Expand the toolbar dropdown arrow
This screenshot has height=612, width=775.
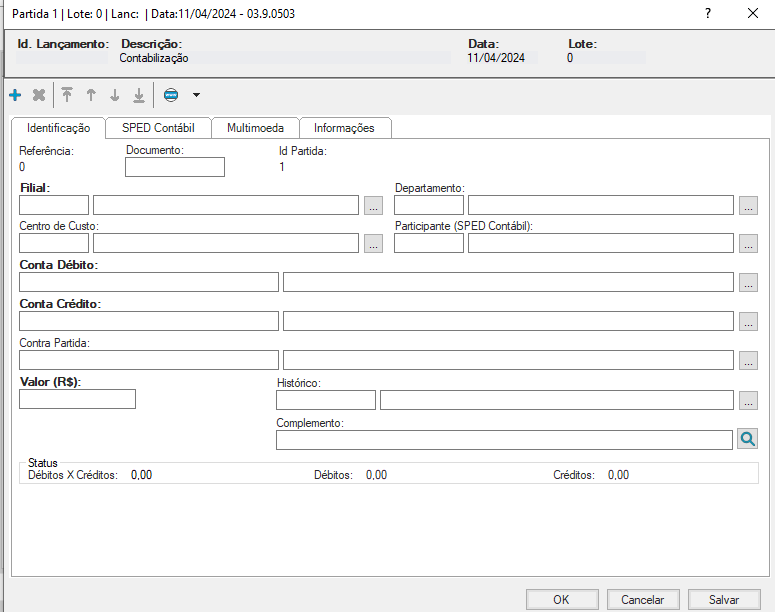click(x=196, y=95)
